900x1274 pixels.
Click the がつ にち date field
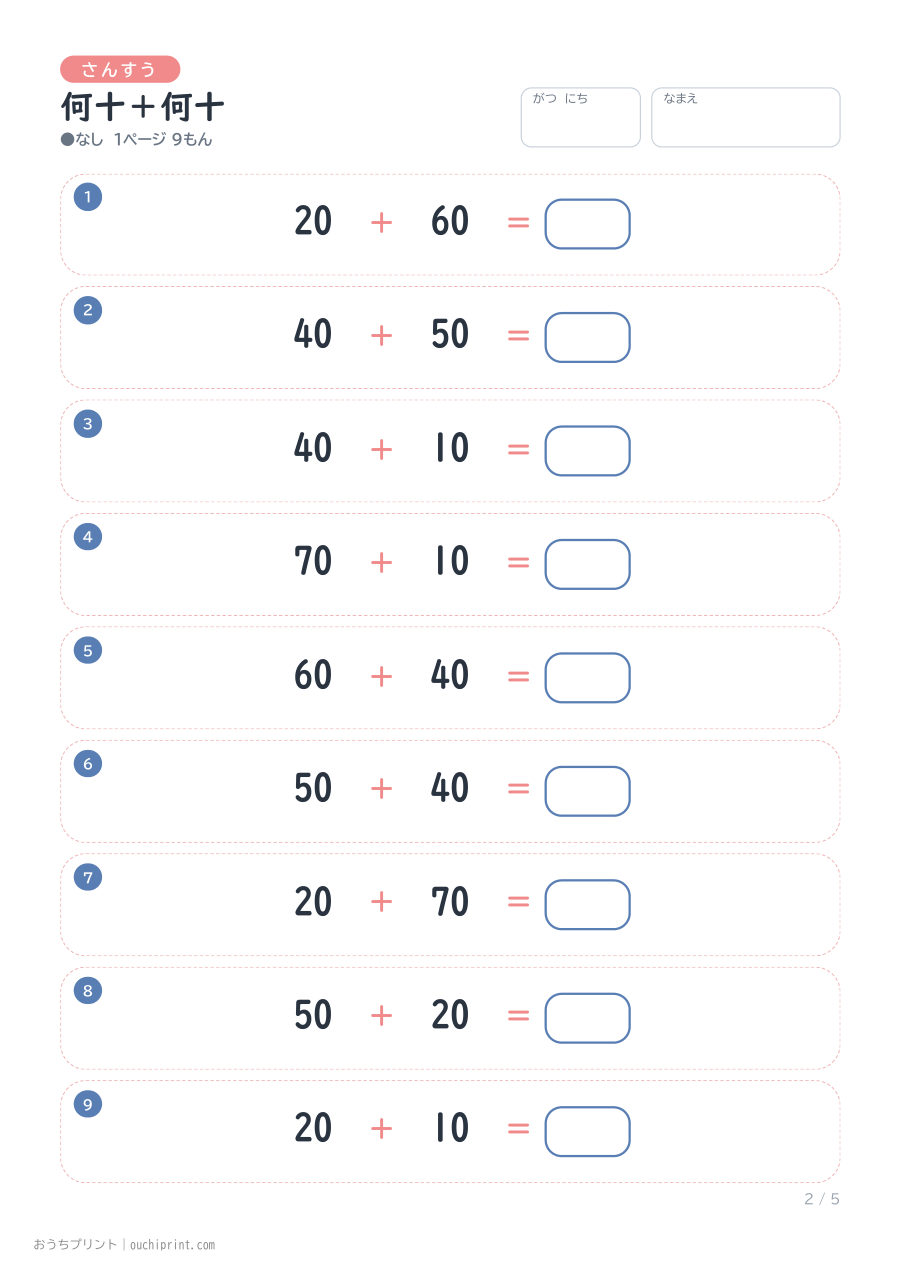tap(580, 117)
